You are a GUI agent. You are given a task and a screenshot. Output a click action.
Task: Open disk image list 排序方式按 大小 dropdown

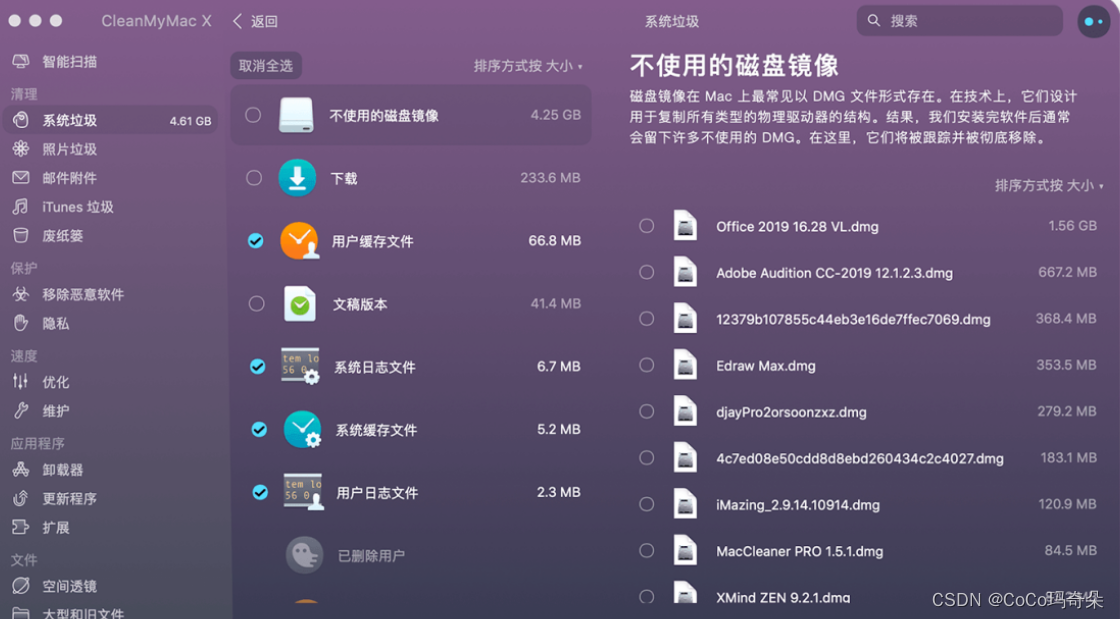pos(1049,185)
